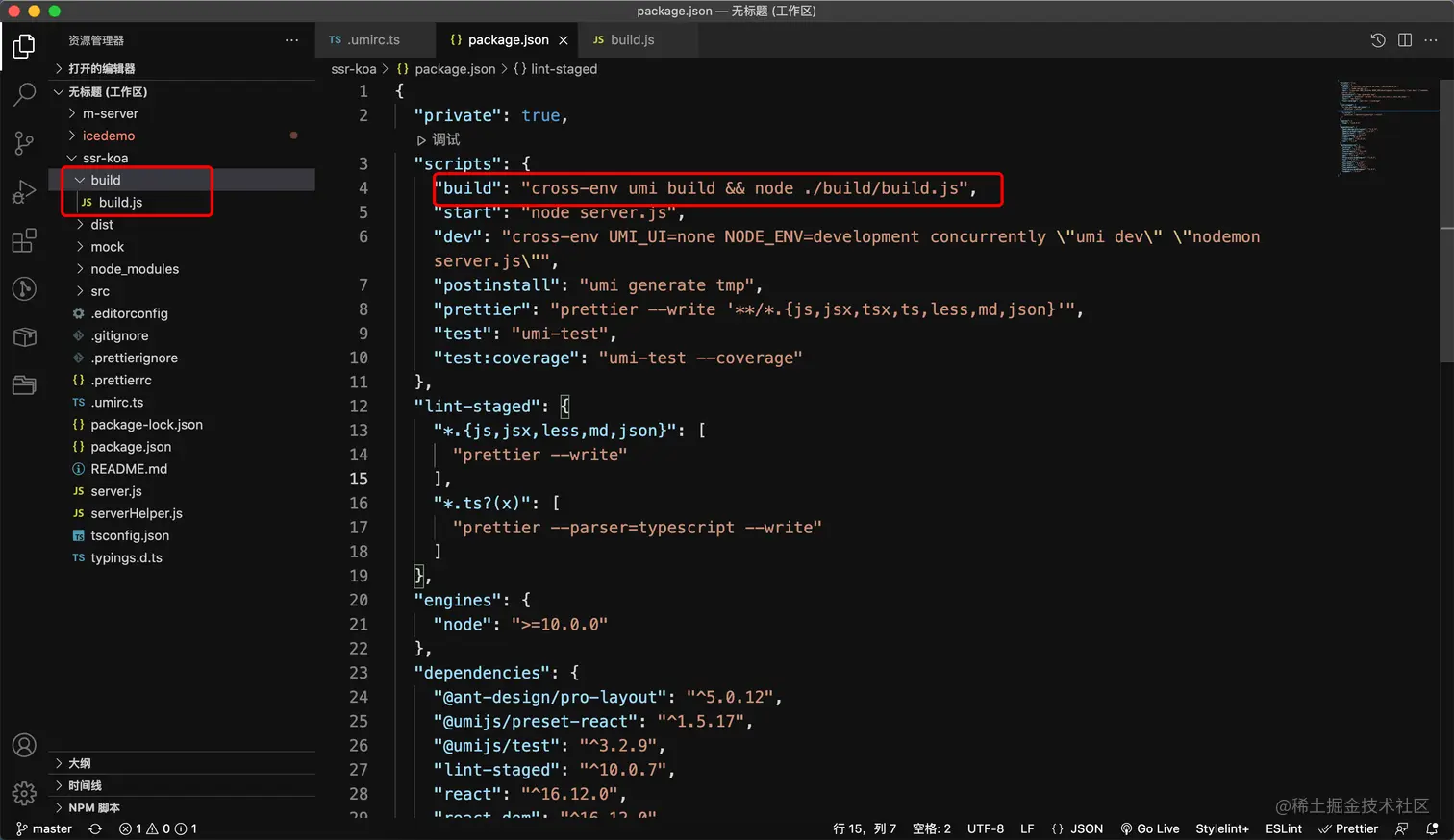Open errors and warnings count in status bar
The image size is (1454, 840).
[158, 828]
